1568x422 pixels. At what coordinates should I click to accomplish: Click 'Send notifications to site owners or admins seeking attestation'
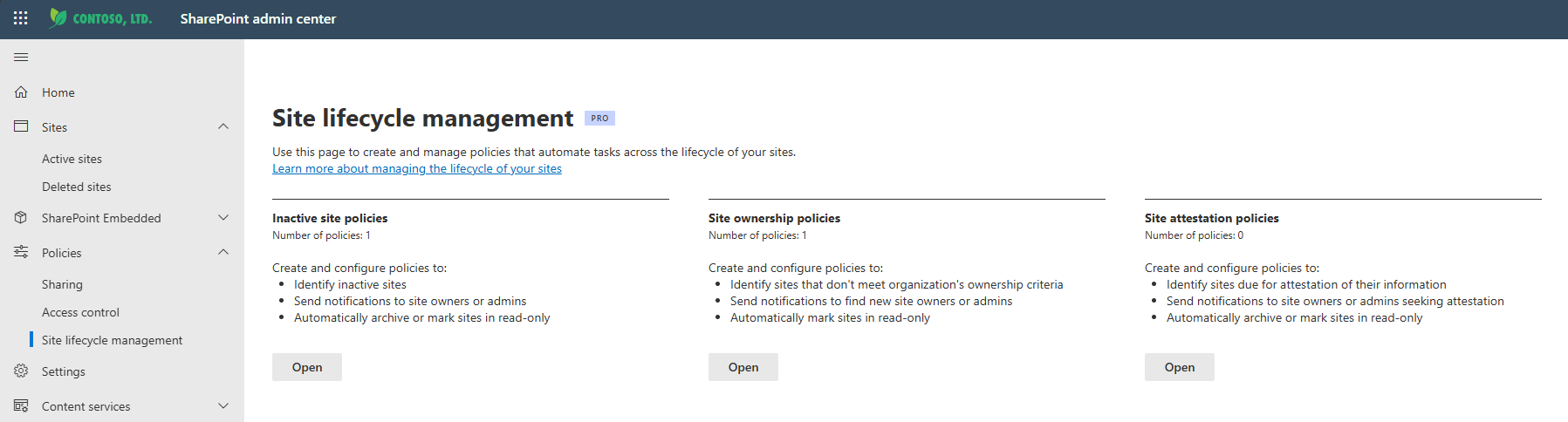(1335, 301)
